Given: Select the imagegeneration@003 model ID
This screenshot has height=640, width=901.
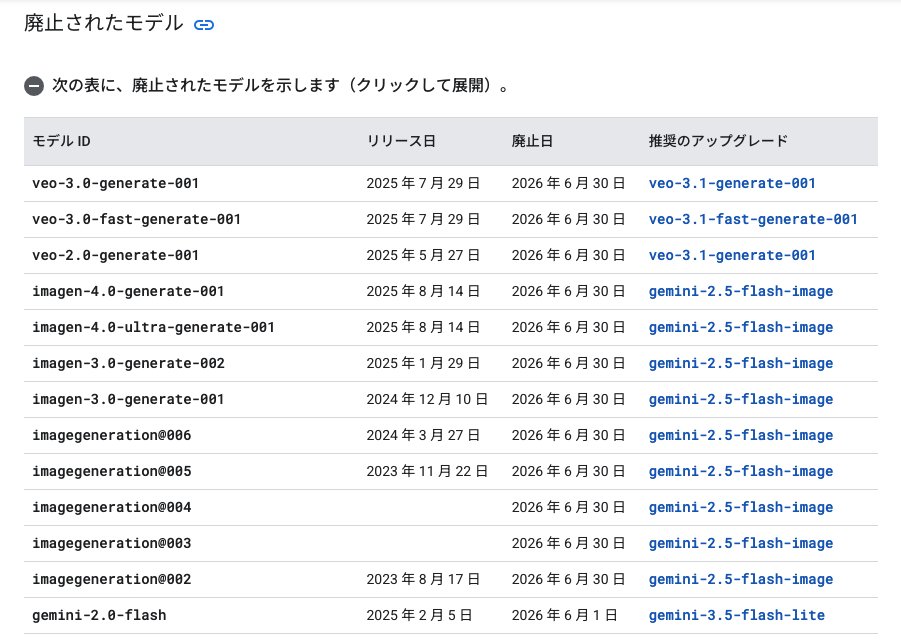Looking at the screenshot, I should coord(111,543).
